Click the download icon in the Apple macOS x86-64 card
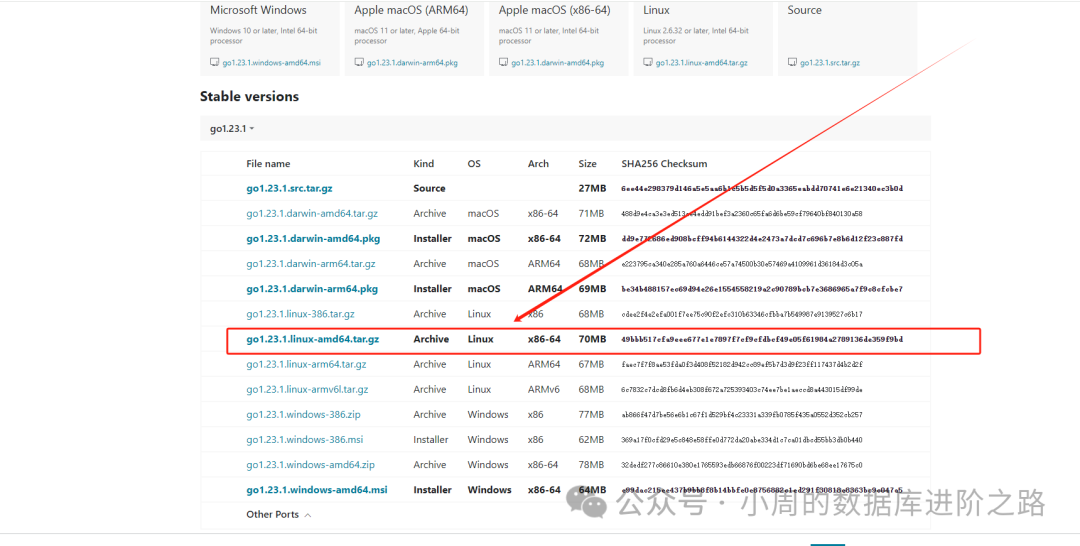The width and height of the screenshot is (1080, 546). point(503,62)
